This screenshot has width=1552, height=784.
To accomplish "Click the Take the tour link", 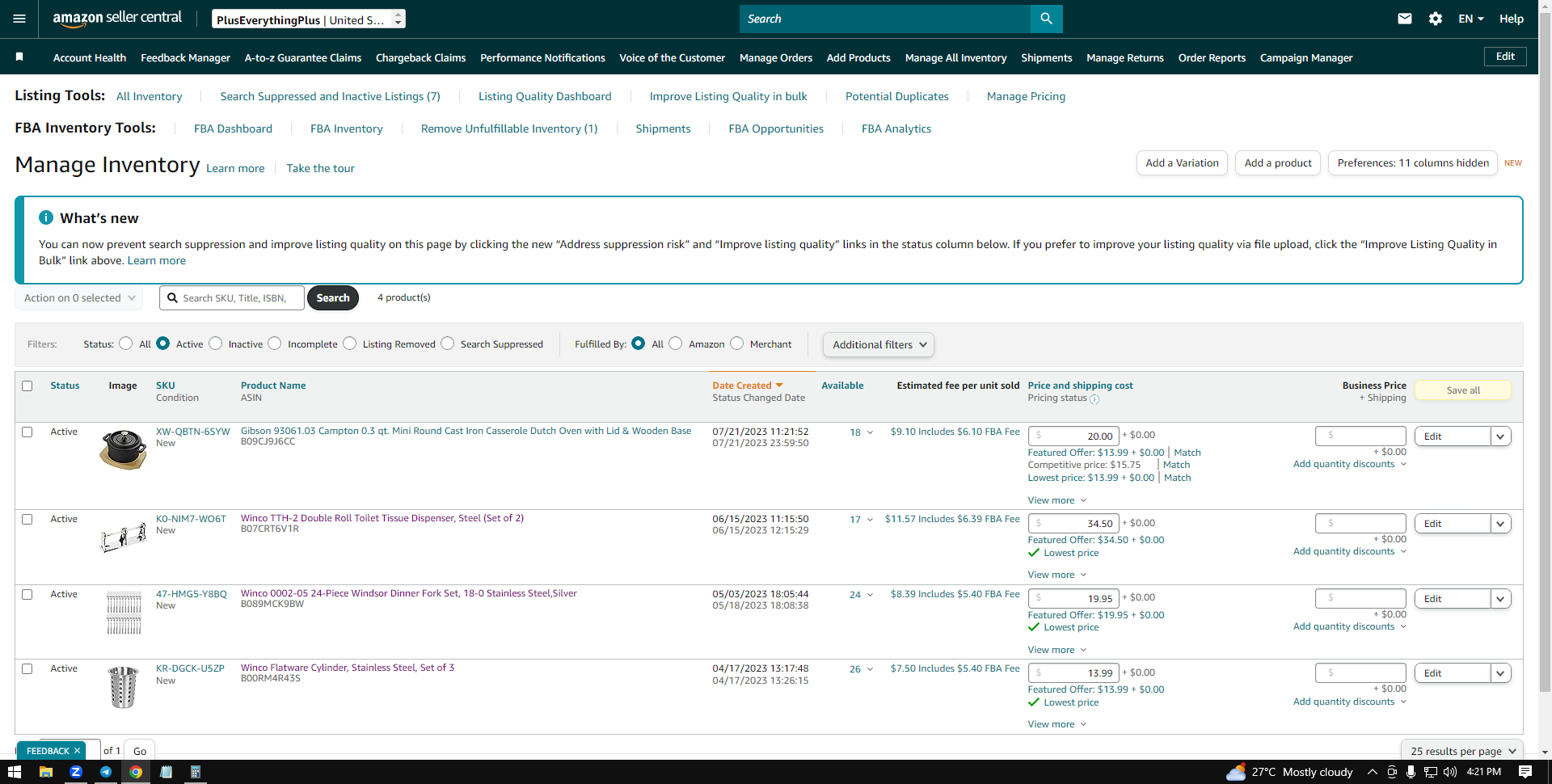I will (320, 168).
